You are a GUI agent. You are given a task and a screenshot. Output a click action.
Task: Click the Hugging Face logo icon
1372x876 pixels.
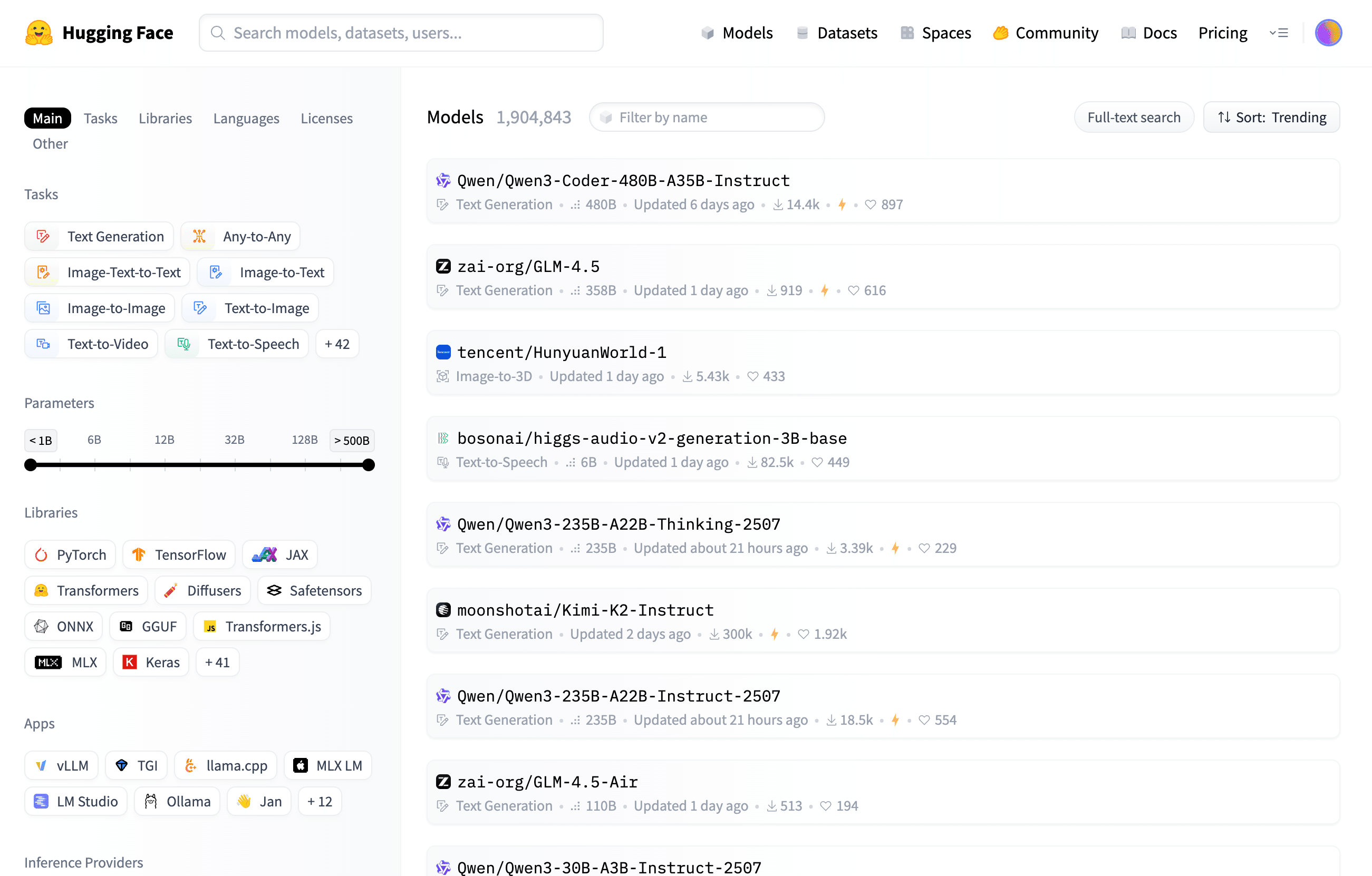[38, 33]
